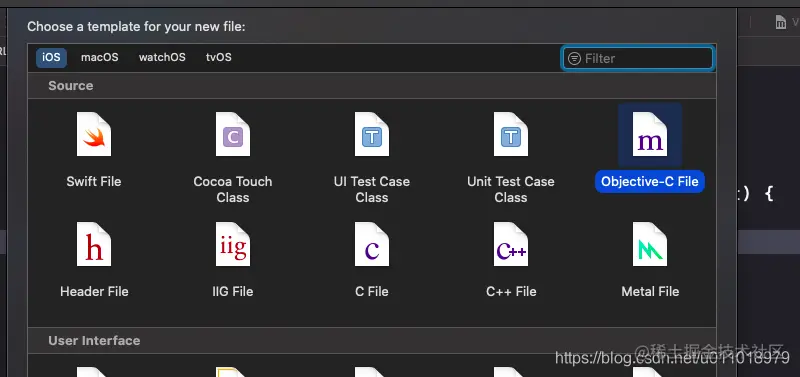The image size is (800, 377).
Task: Open the watchOS platform tab
Action: (x=162, y=58)
